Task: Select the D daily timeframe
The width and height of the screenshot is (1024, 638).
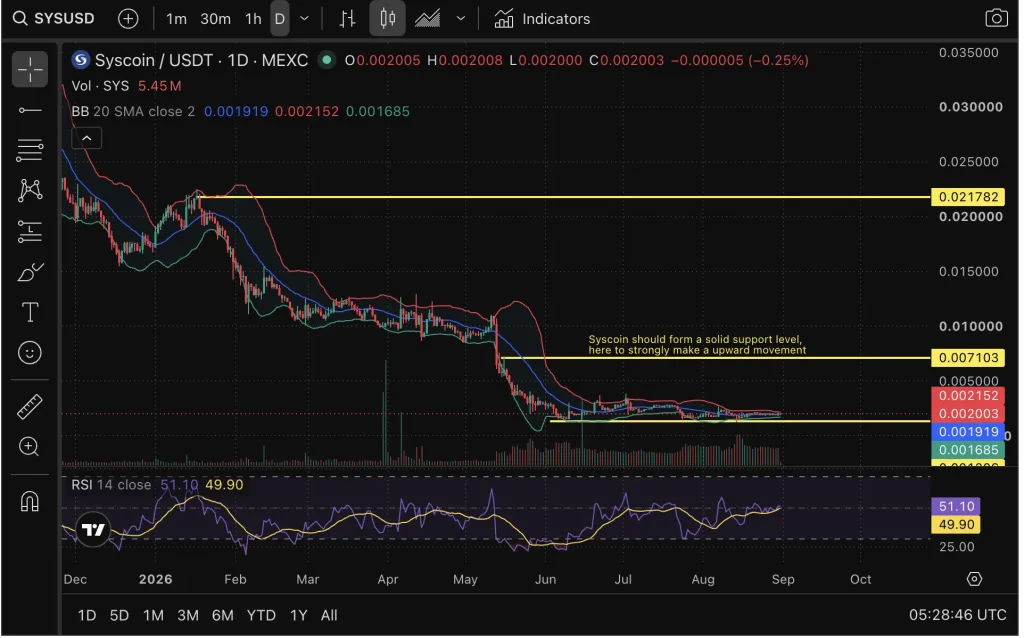Action: (280, 19)
